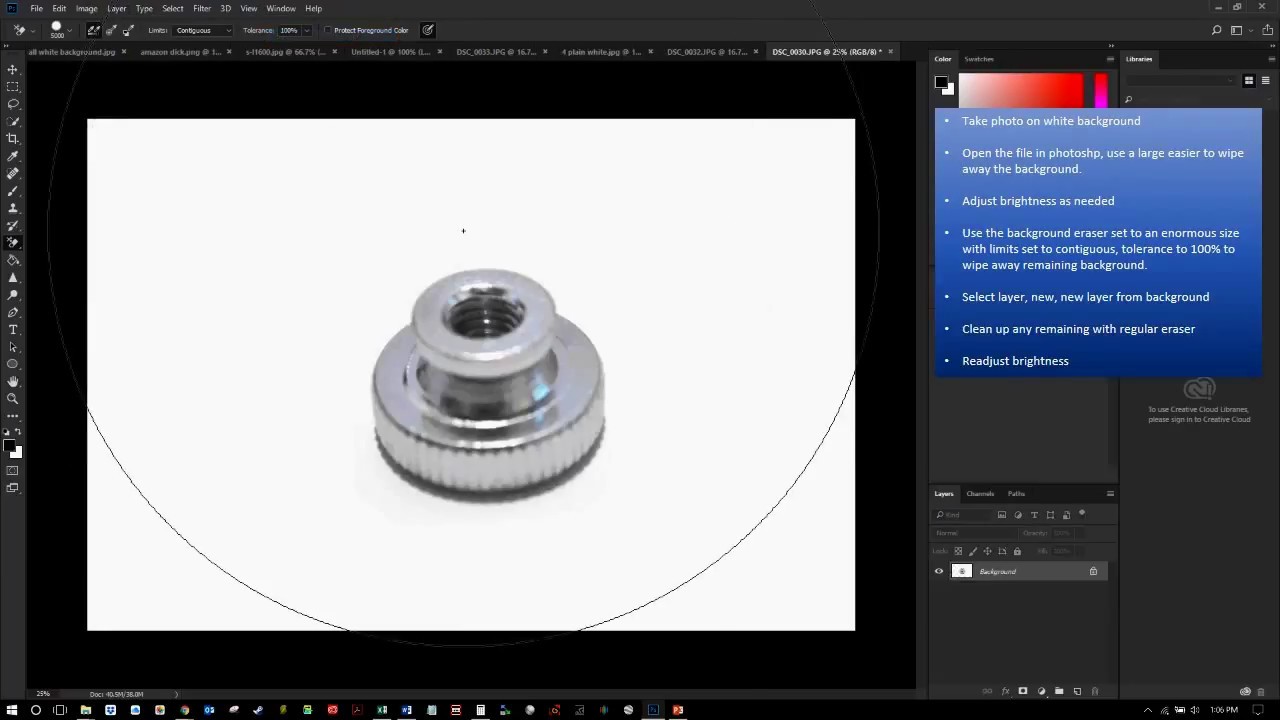The image size is (1280, 720).
Task: Toggle Quick Mask mode icon
Action: coord(13,470)
